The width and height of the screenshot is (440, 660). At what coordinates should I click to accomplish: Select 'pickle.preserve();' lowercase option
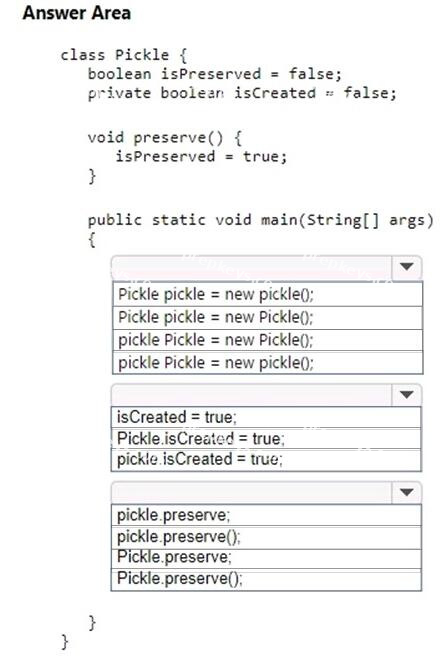click(x=266, y=537)
